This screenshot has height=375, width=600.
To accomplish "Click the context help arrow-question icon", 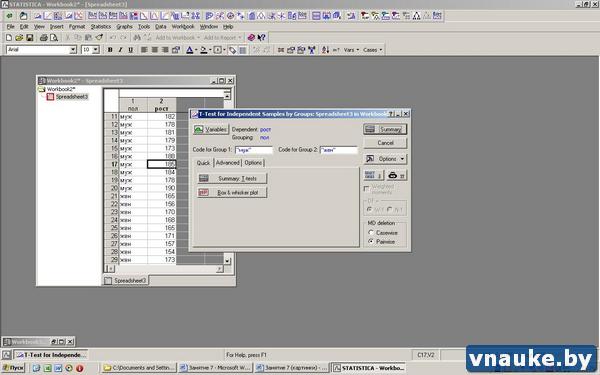I will [262, 38].
